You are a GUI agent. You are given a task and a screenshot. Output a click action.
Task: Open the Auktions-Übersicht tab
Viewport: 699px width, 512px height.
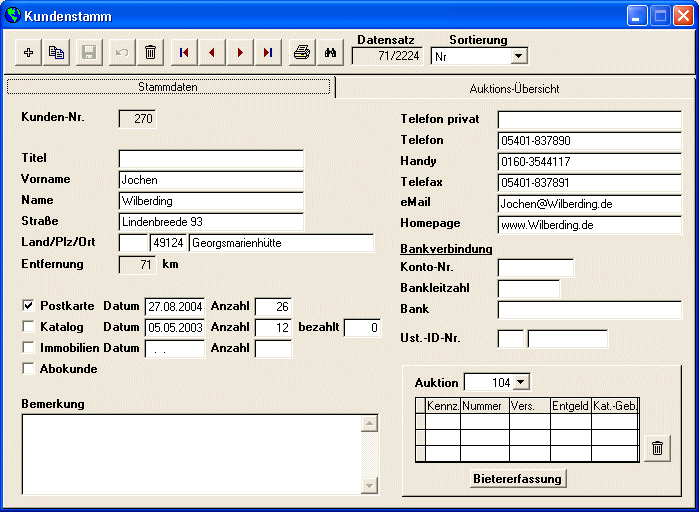pos(514,89)
